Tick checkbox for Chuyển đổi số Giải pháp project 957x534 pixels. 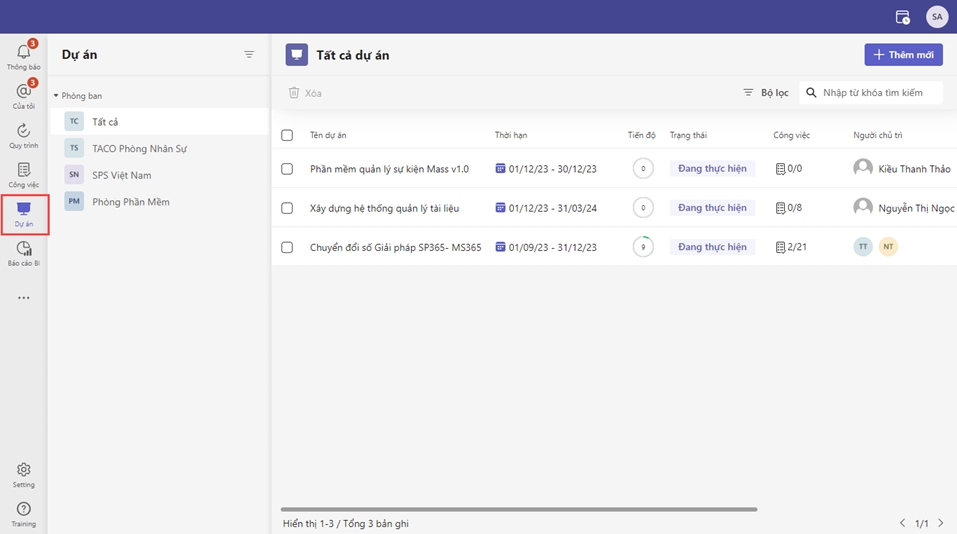pos(287,247)
